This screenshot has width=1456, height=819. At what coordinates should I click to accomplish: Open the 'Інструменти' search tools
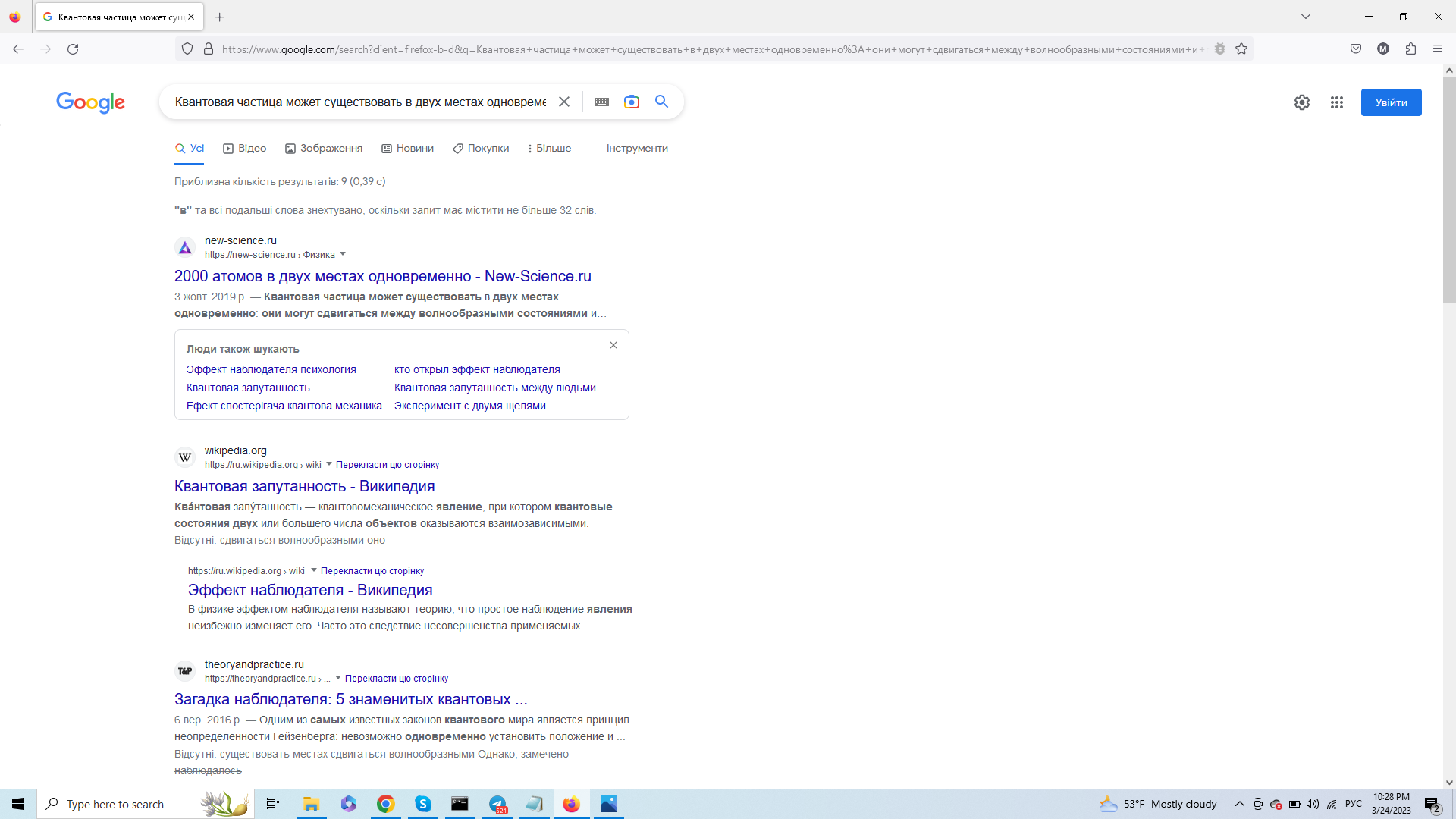pyautogui.click(x=637, y=149)
